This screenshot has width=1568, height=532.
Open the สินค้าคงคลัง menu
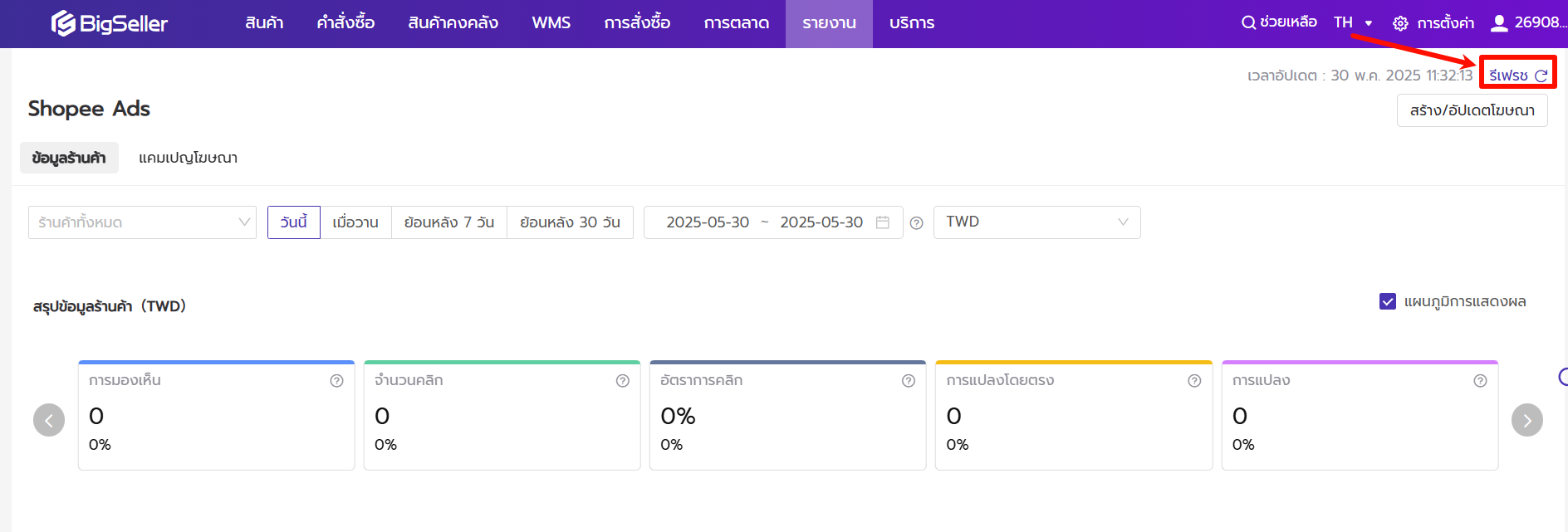453,23
